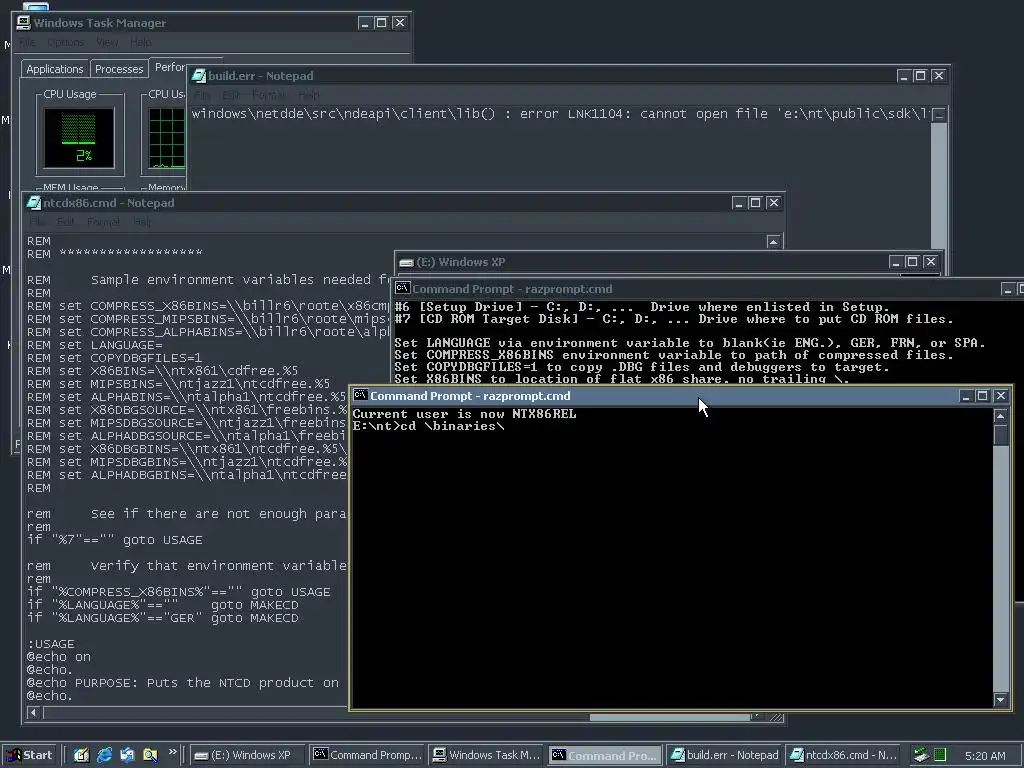Screen dimensions: 1024x768
Task: Open the Format menu in build.err Notepad
Action: pos(268,95)
